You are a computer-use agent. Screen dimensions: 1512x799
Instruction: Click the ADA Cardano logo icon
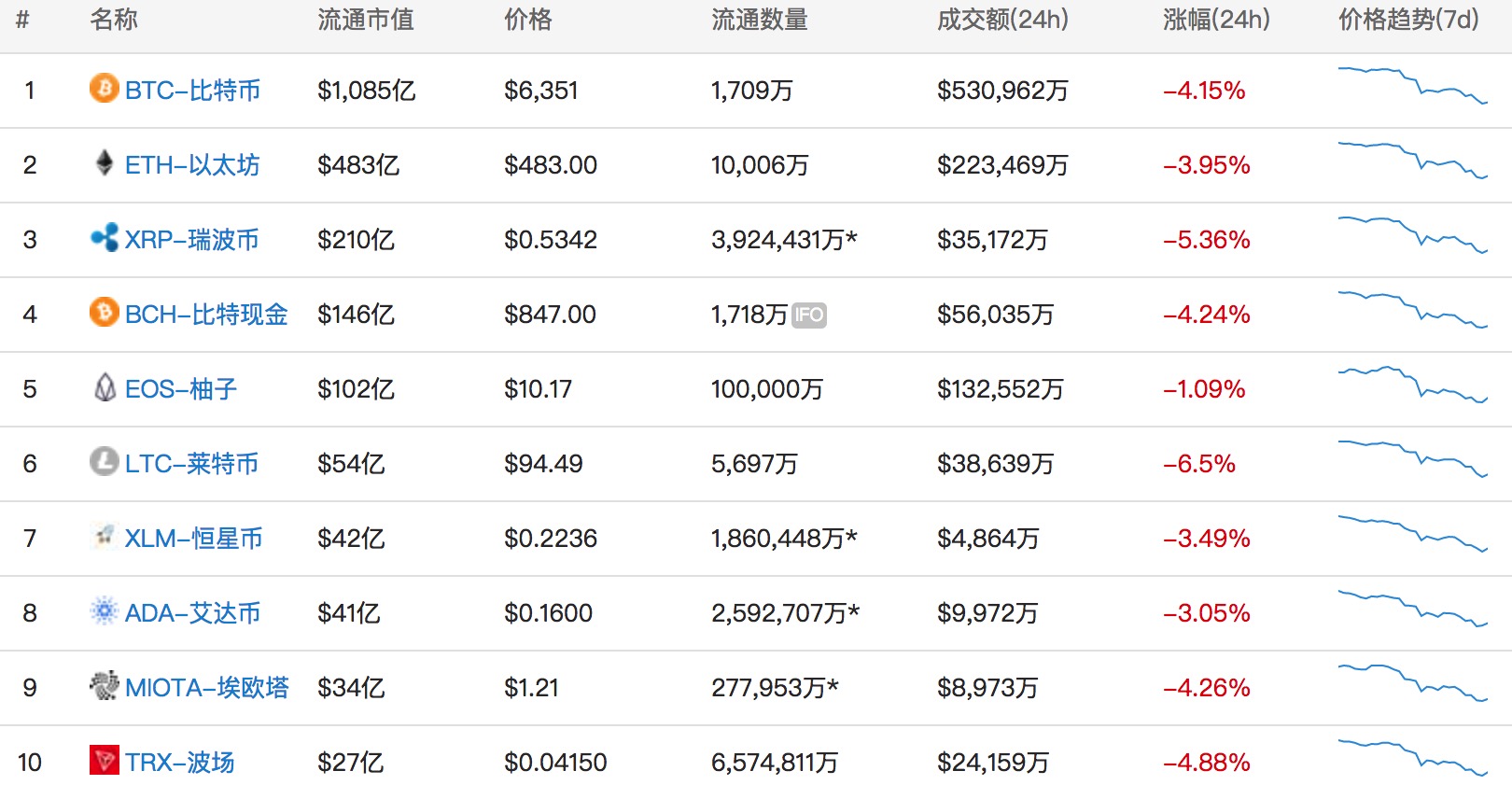[x=105, y=610]
